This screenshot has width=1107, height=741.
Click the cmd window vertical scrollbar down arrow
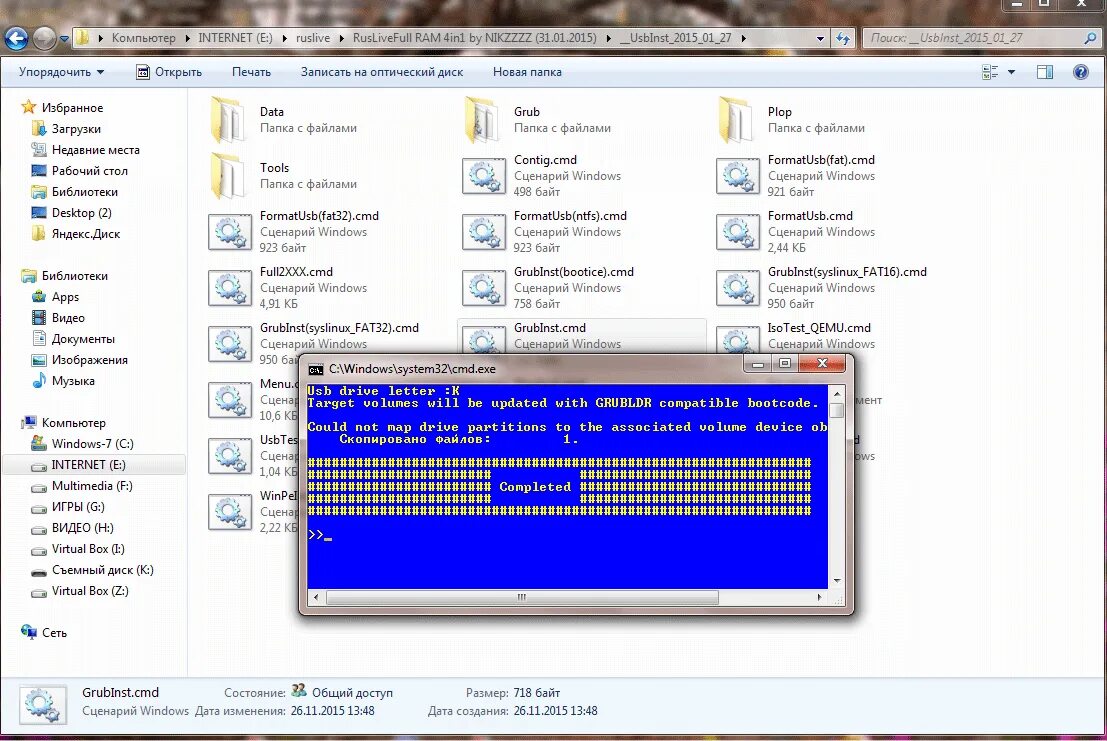837,581
